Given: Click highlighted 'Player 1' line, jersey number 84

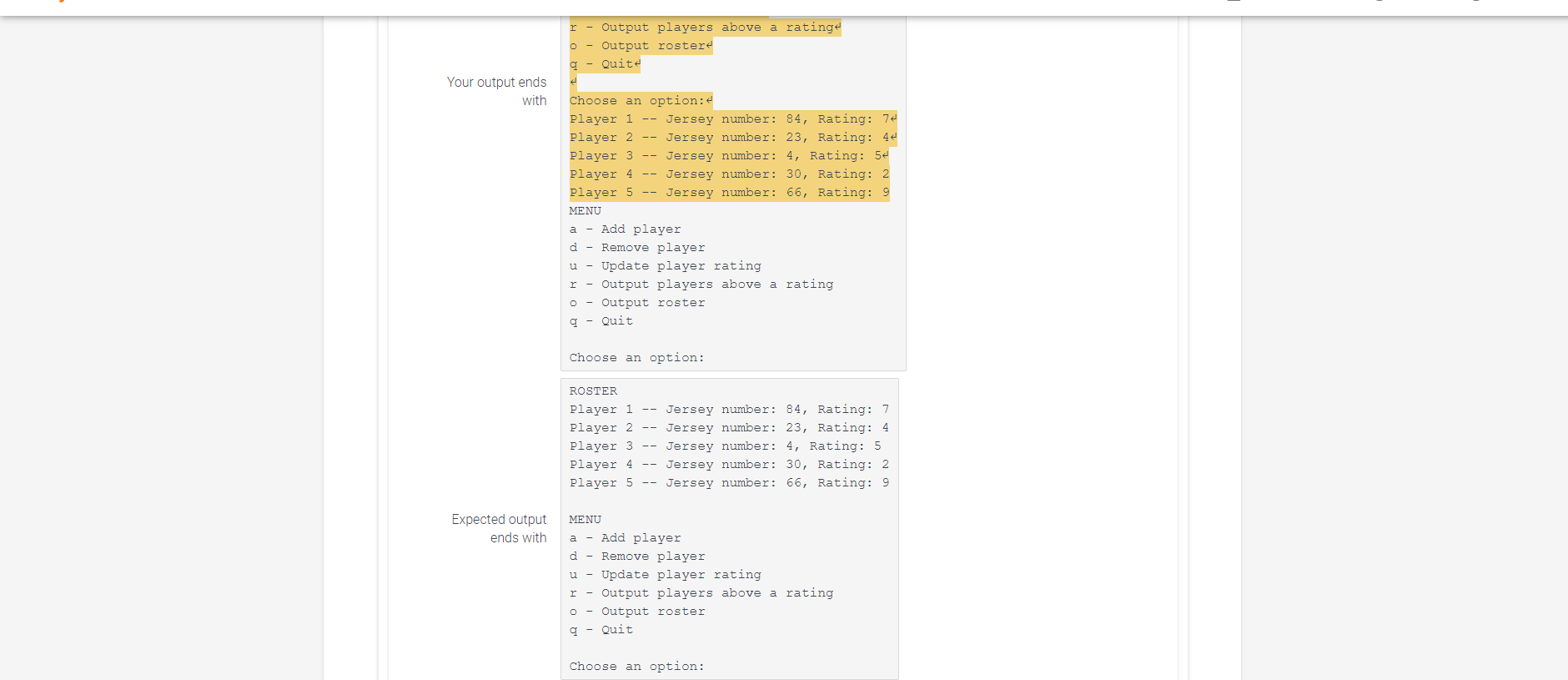Looking at the screenshot, I should click(733, 119).
